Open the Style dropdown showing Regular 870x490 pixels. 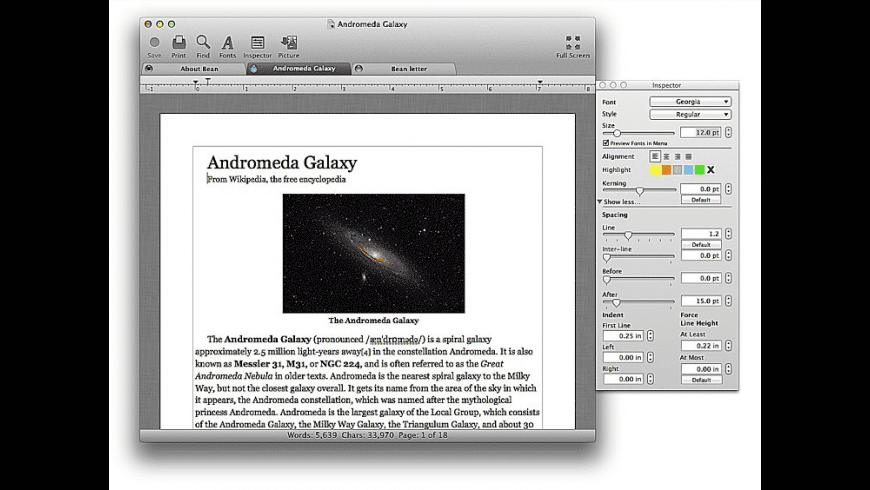(x=690, y=115)
